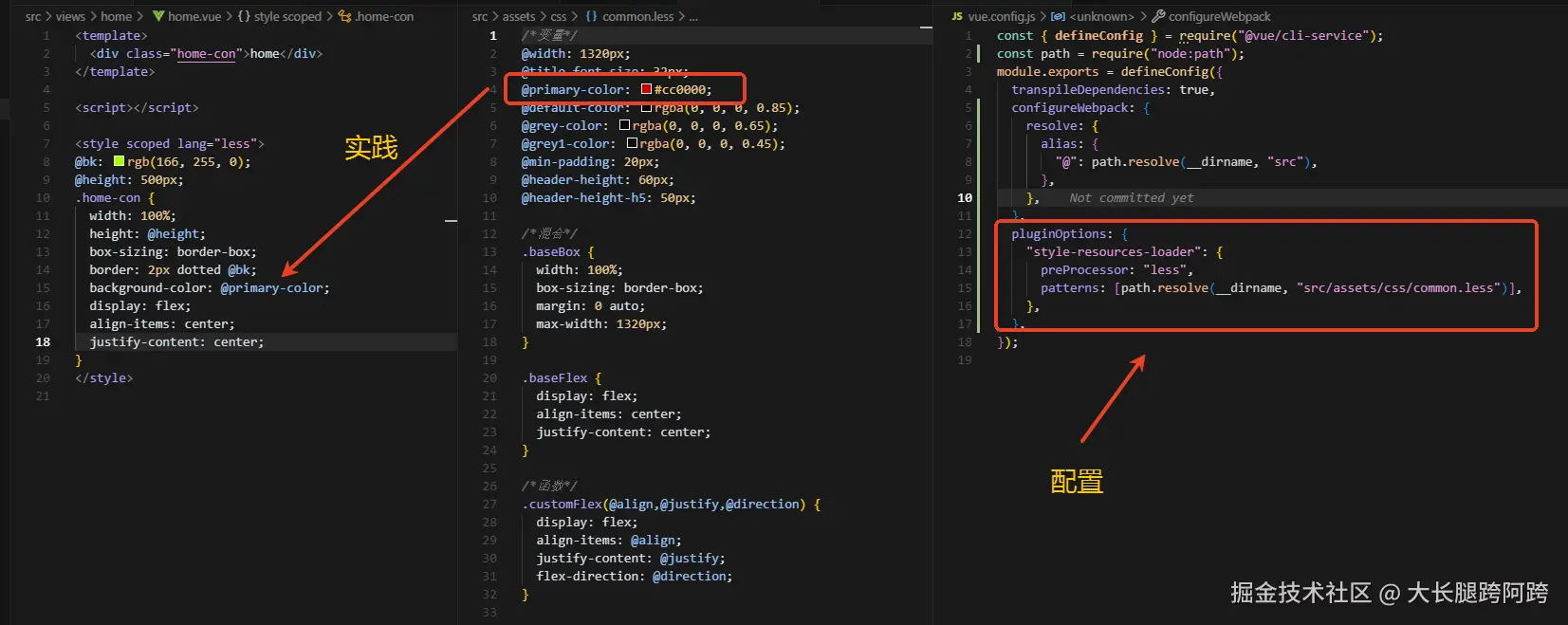Click the closing </style> tag
The width and height of the screenshot is (1568, 625).
coord(104,377)
